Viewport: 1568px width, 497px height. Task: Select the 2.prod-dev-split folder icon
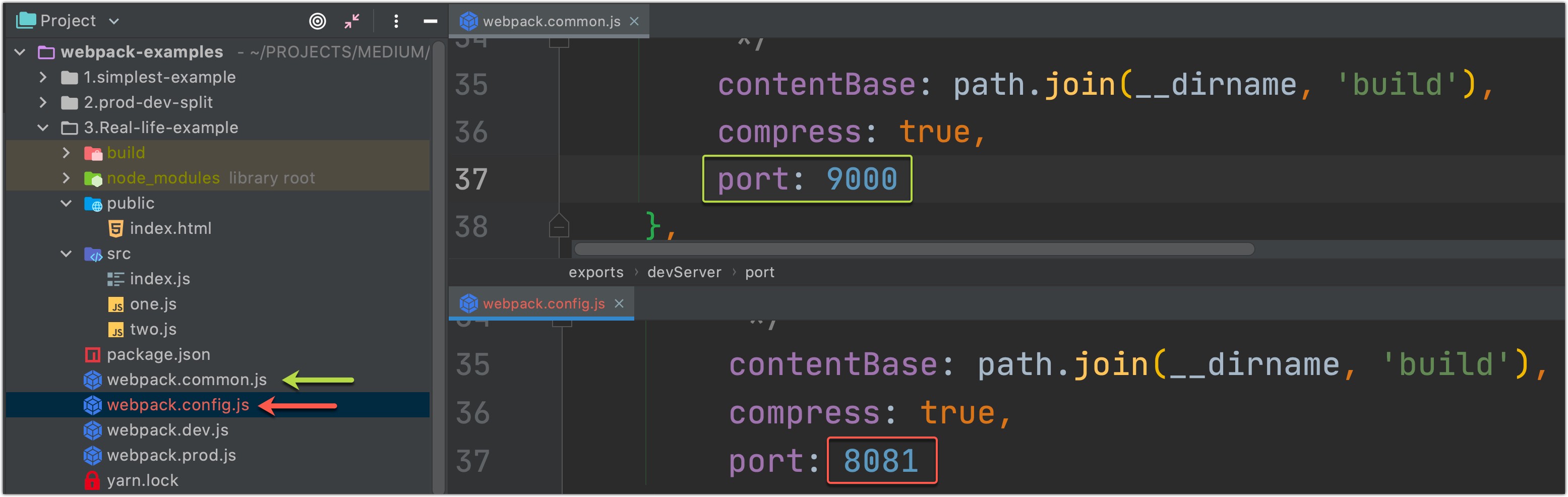point(70,102)
